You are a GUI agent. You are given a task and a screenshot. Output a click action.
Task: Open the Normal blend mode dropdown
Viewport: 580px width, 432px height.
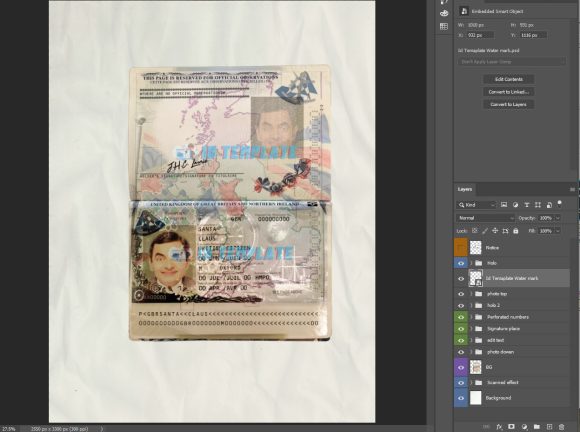tap(485, 218)
